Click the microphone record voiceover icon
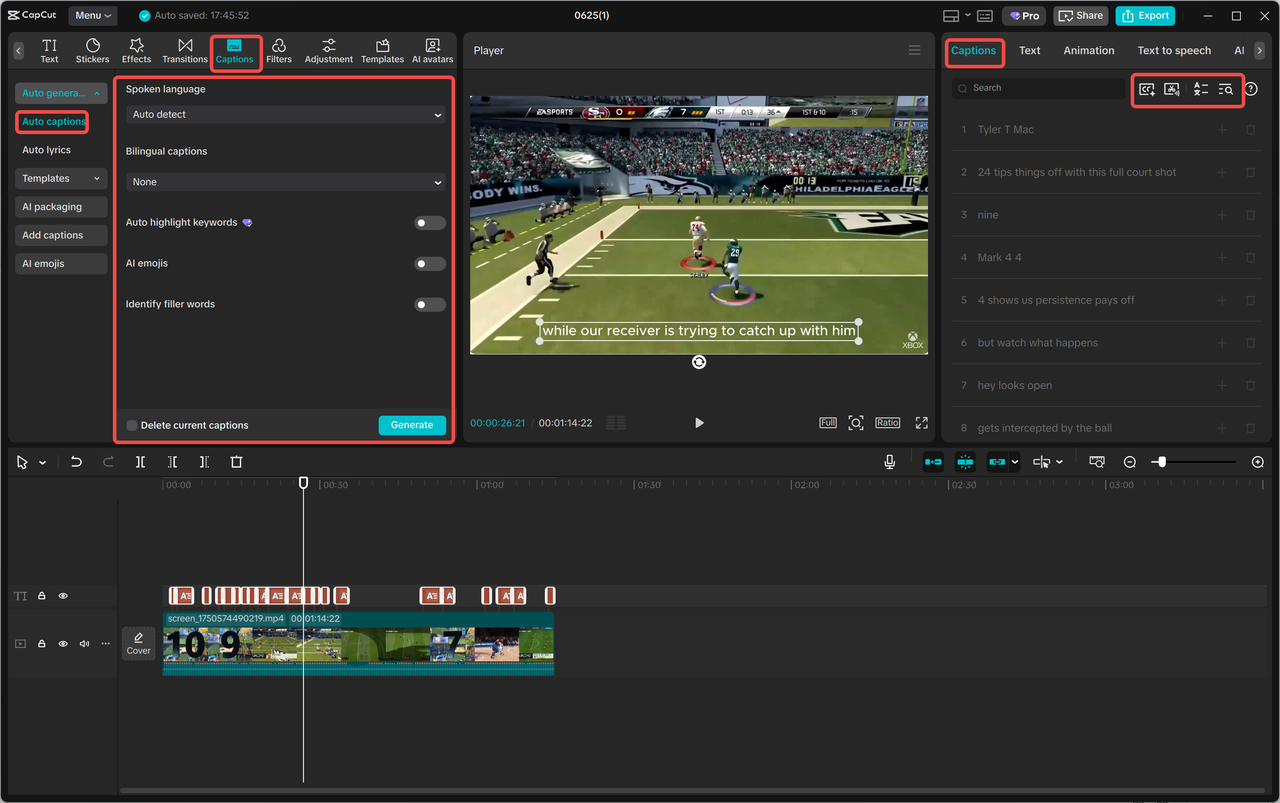This screenshot has width=1280, height=803. (889, 462)
